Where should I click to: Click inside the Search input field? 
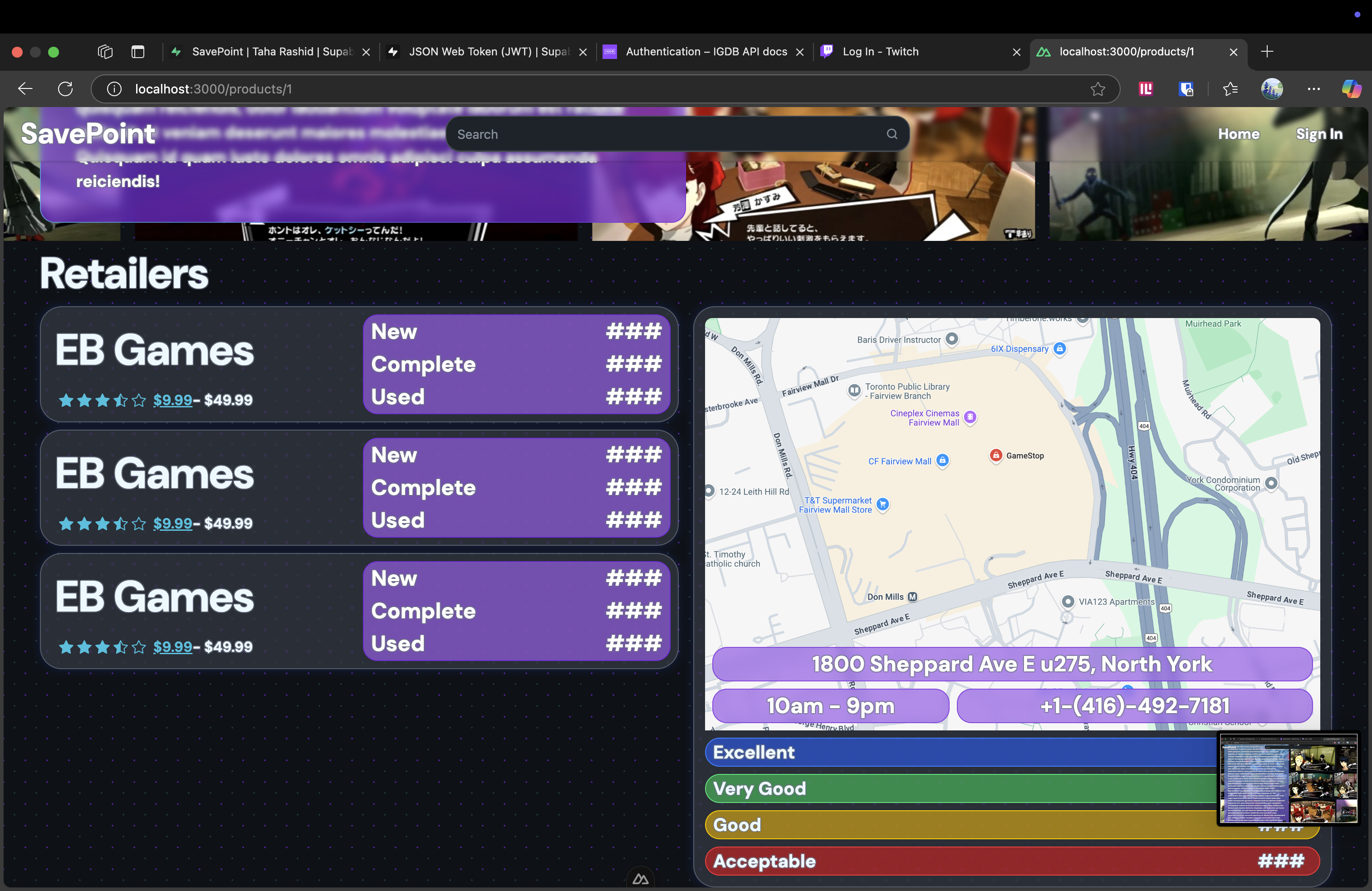point(634,134)
